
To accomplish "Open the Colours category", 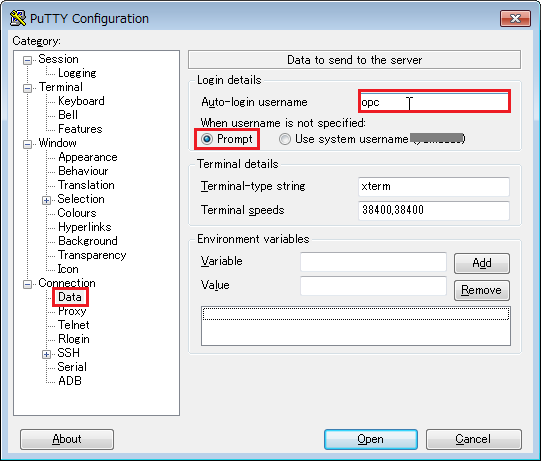I will [x=77, y=213].
